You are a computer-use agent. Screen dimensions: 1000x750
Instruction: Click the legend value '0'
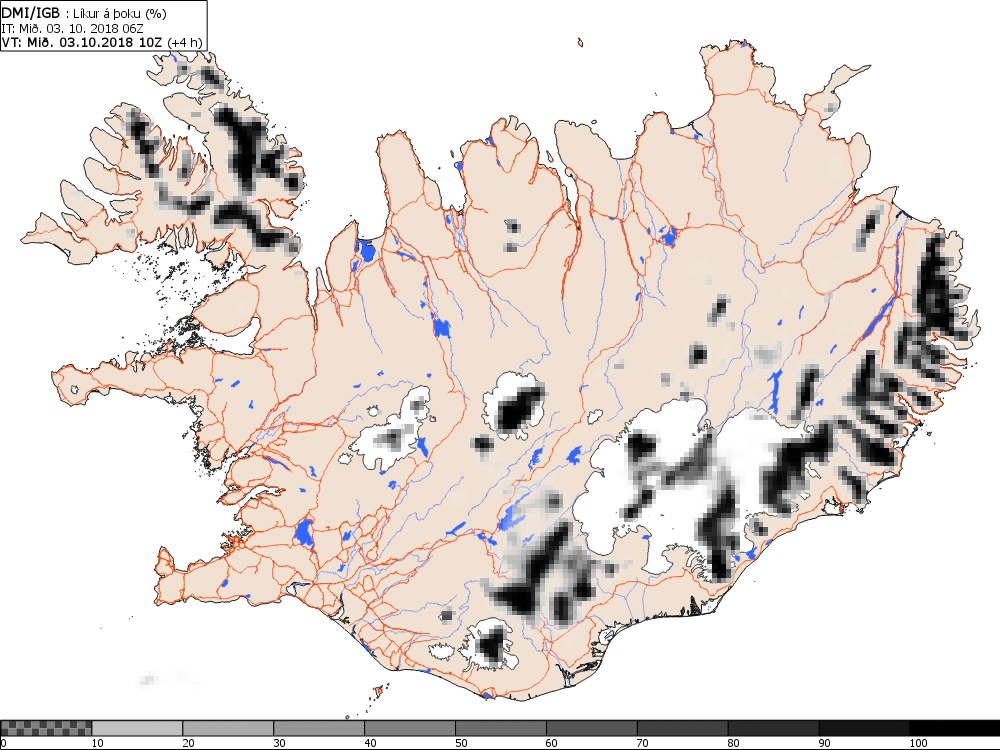point(3,743)
